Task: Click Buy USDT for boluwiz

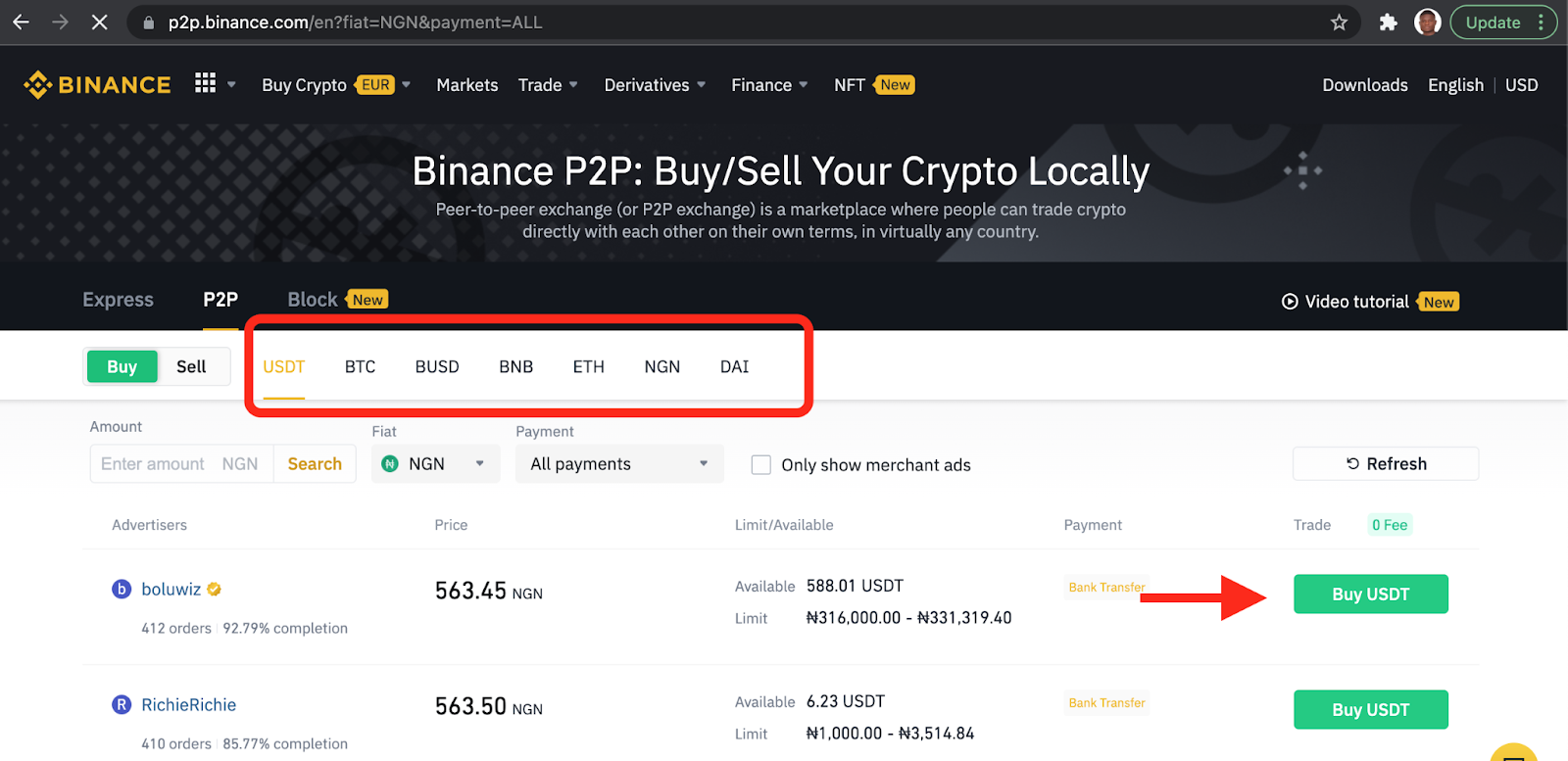Action: coord(1370,594)
